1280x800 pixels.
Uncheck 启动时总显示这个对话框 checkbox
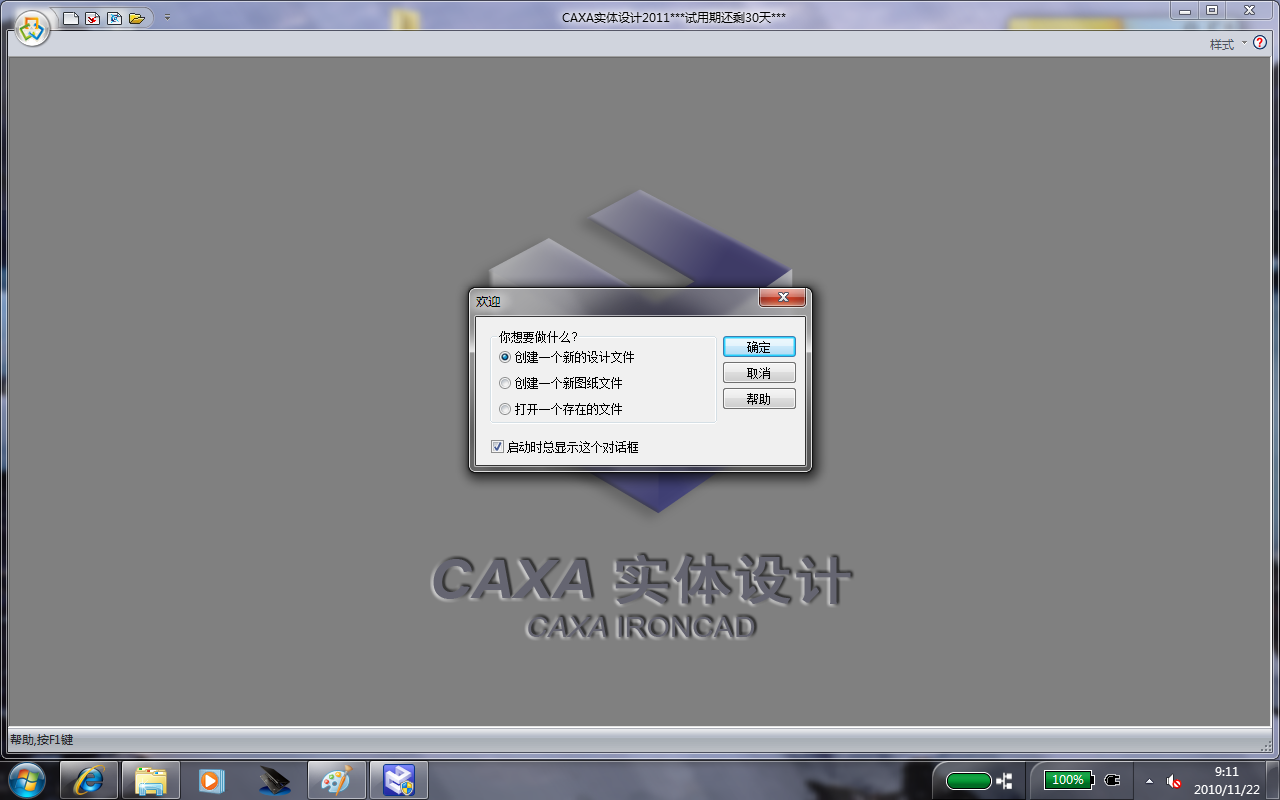(x=565, y=447)
